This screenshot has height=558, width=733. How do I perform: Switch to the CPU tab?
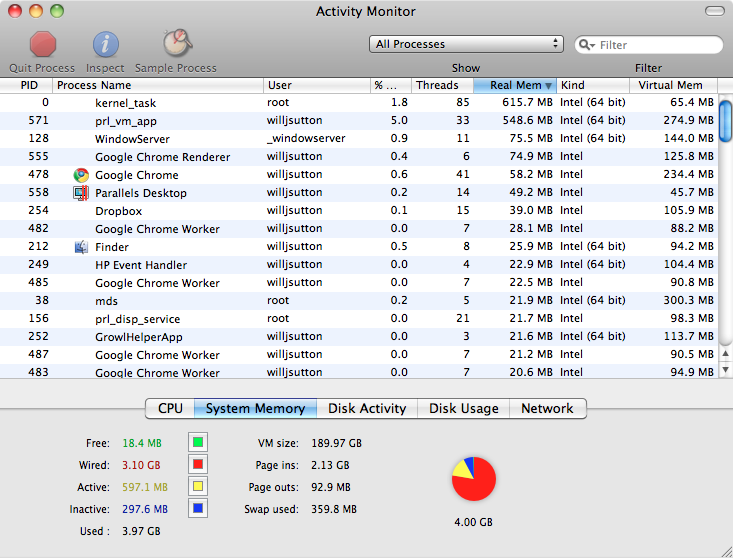170,408
